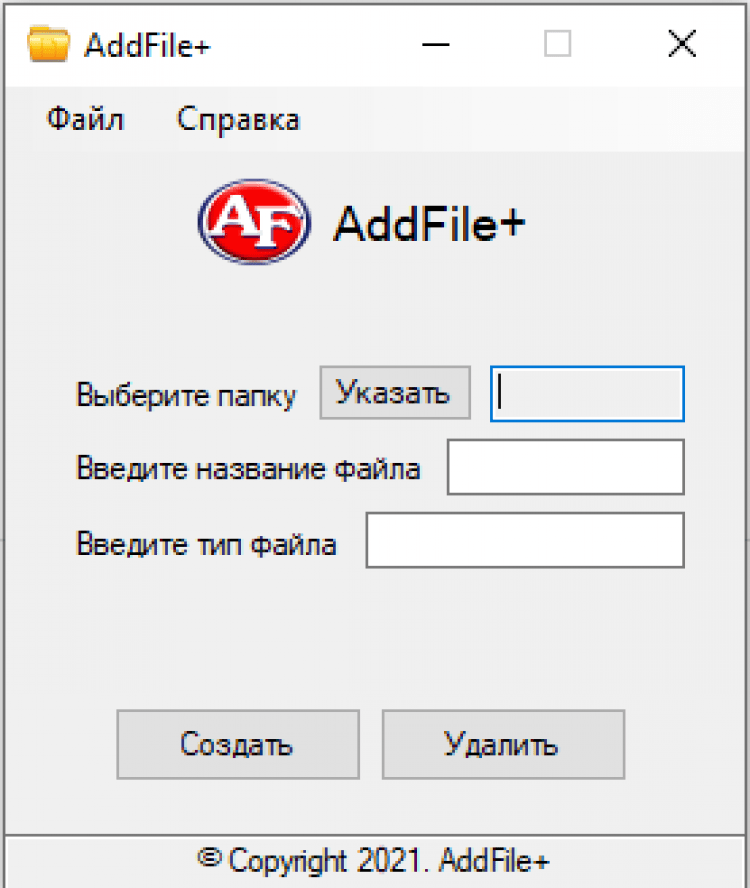Open the Справка menu
Screen dimensions: 750x888
[238, 120]
